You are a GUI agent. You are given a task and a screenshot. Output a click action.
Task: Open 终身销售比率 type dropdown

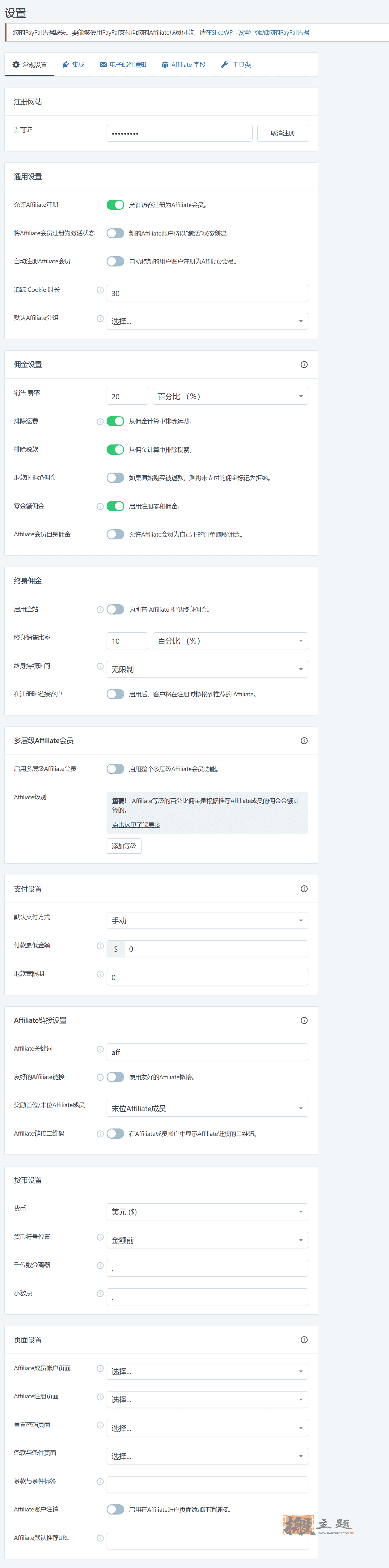tap(230, 641)
